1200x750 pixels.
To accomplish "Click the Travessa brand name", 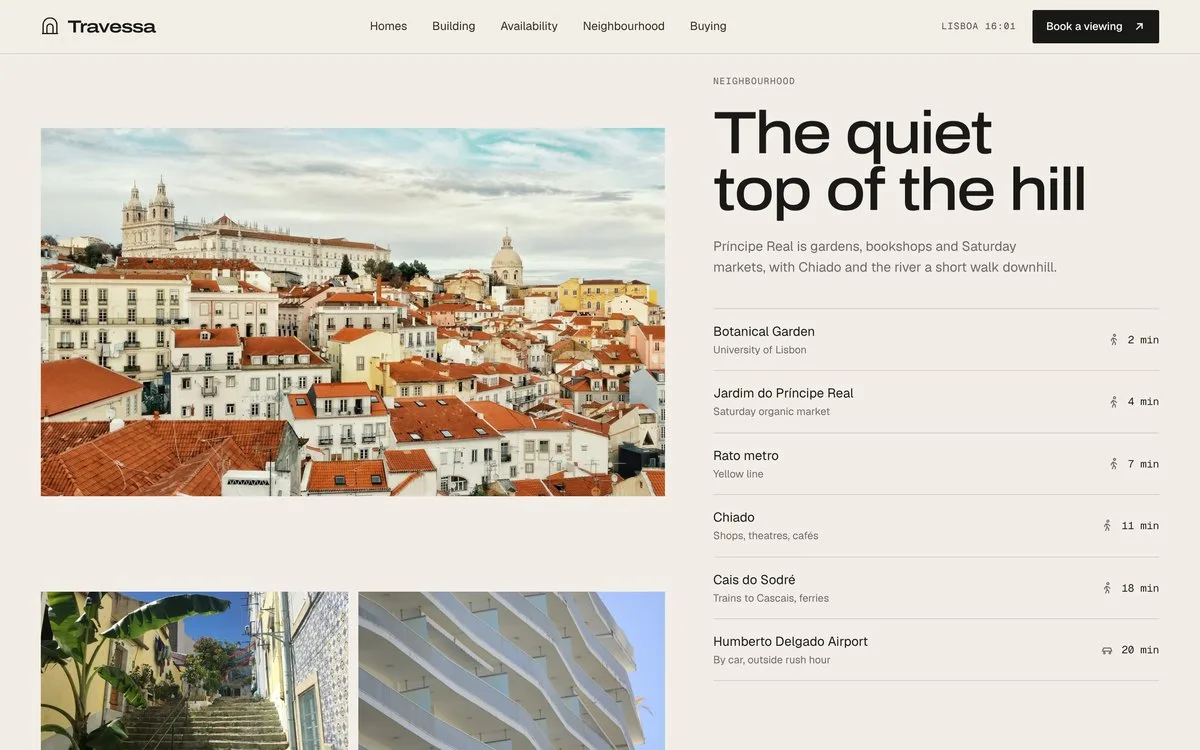I will point(112,26).
